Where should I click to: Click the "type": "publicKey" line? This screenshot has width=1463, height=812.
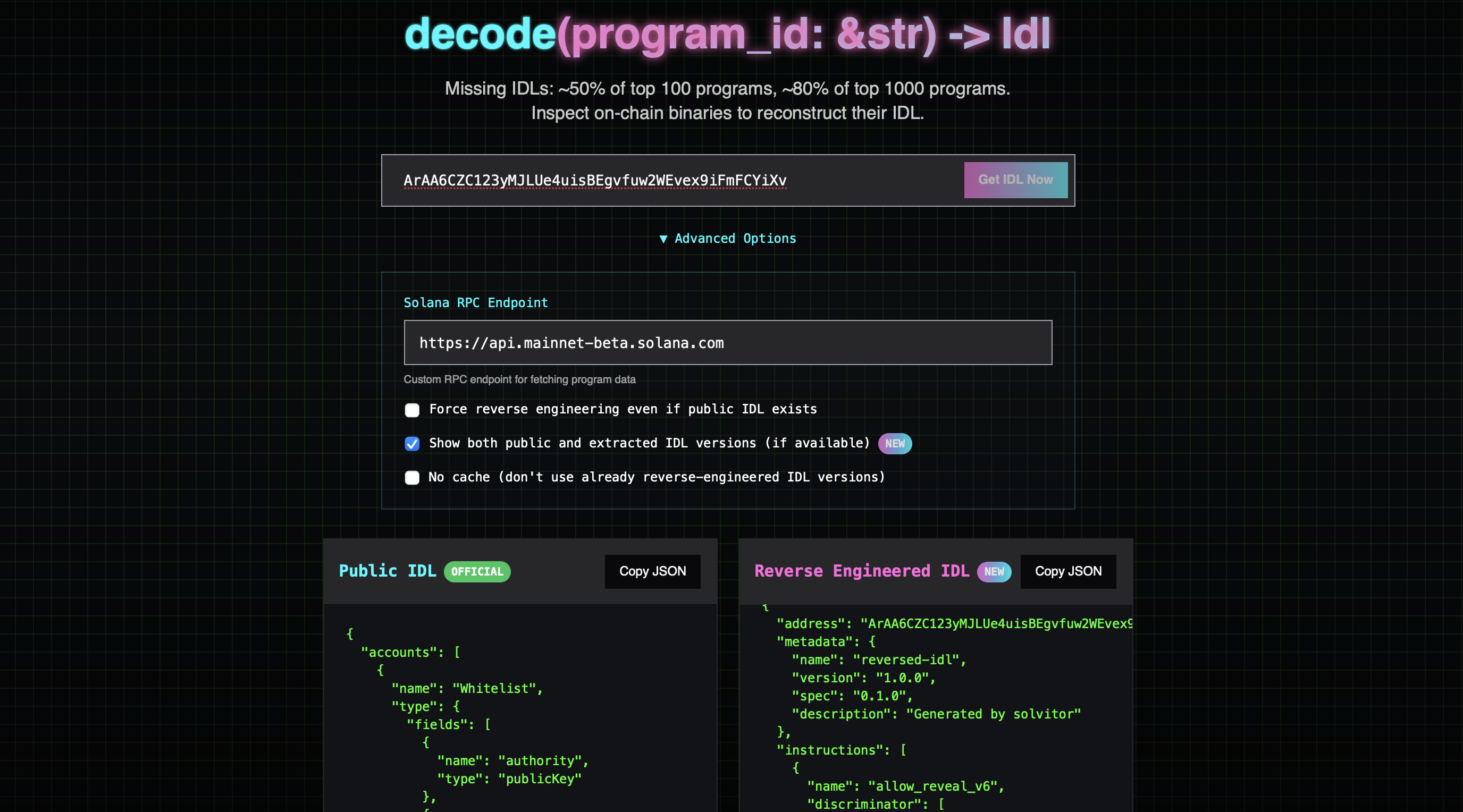[x=509, y=779]
